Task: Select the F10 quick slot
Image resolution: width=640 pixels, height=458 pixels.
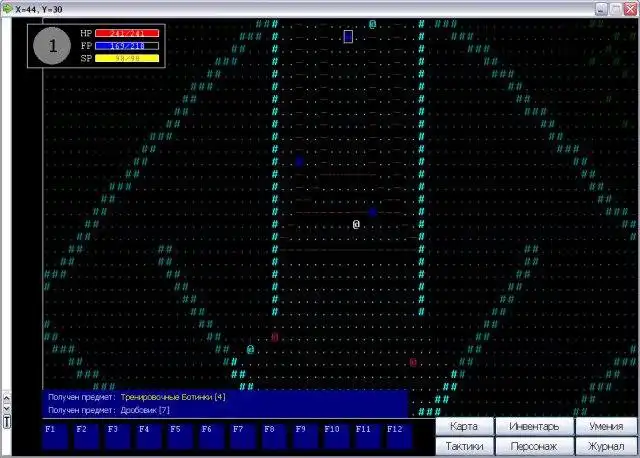Action: pyautogui.click(x=337, y=436)
